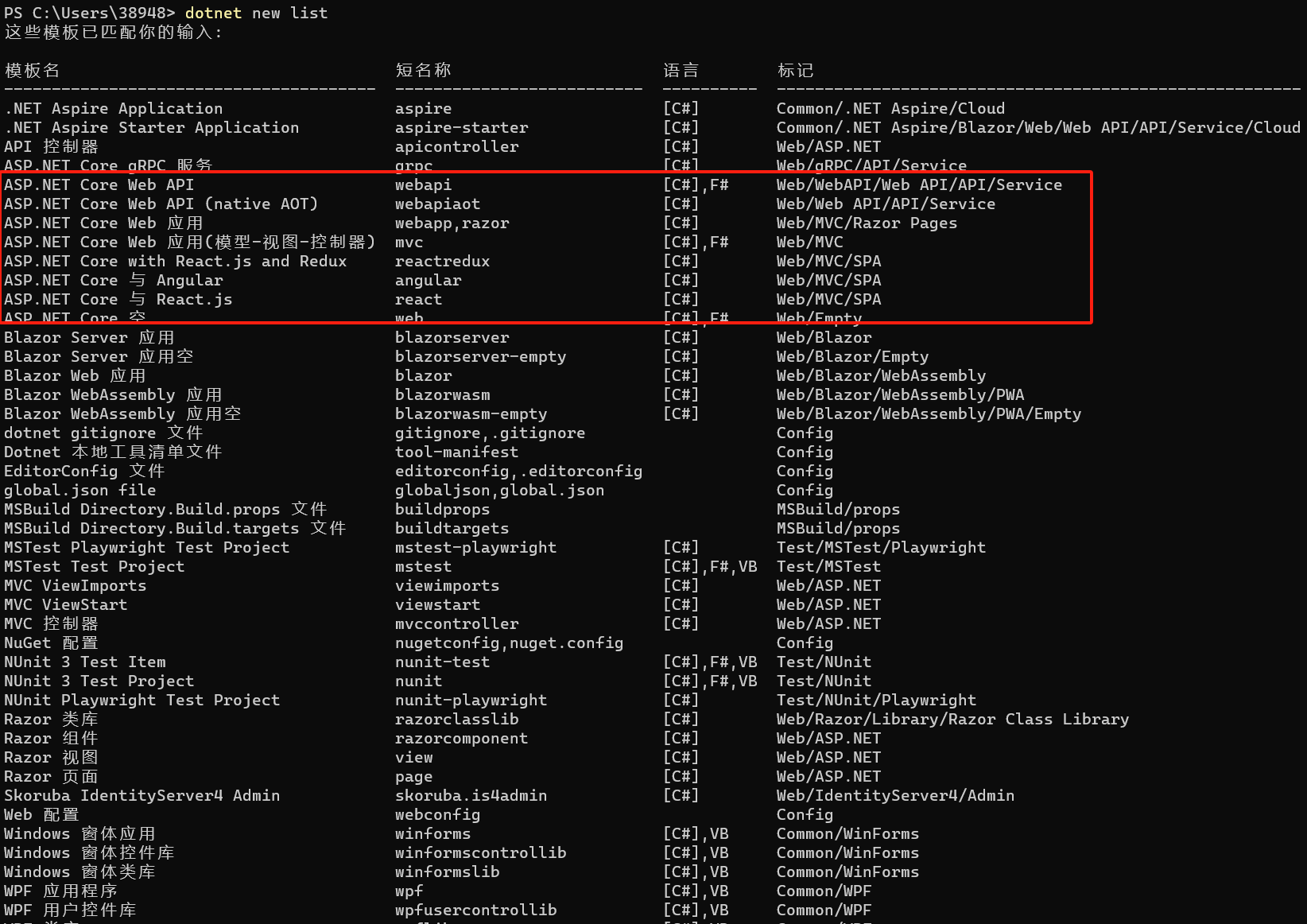Image resolution: width=1307 pixels, height=924 pixels.
Task: Click the 'gitignore,.gitignore' short name
Action: [491, 433]
